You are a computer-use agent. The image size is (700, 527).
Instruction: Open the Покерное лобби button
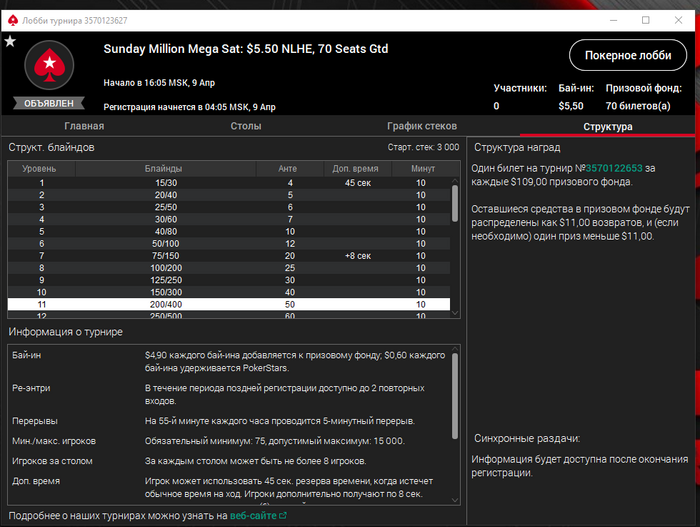click(x=628, y=55)
